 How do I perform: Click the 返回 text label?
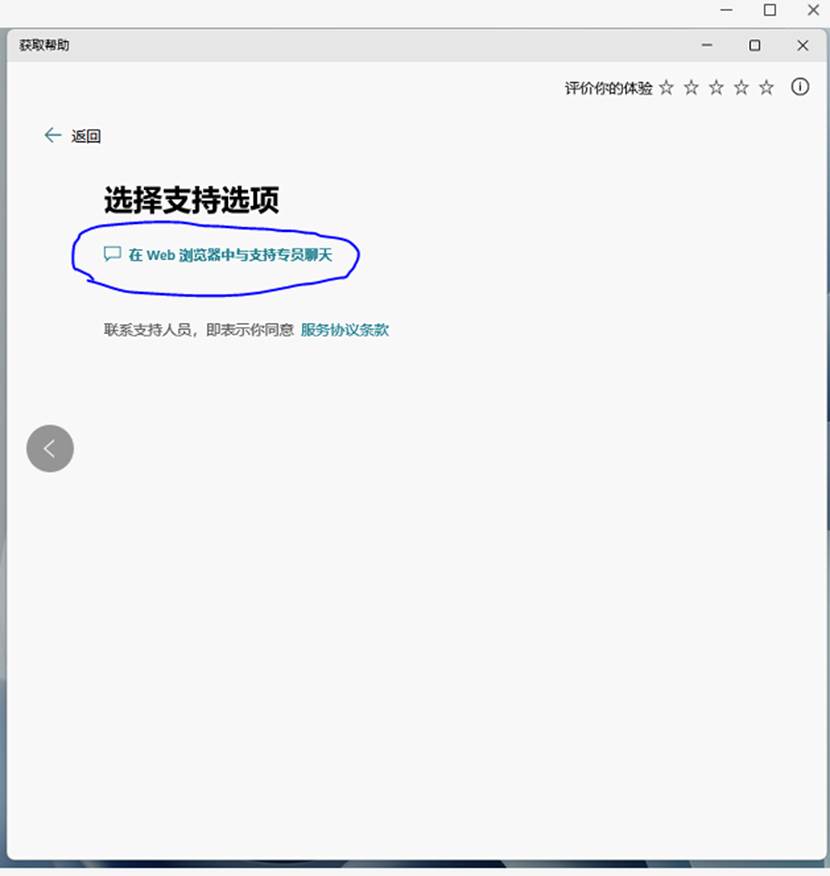(86, 137)
